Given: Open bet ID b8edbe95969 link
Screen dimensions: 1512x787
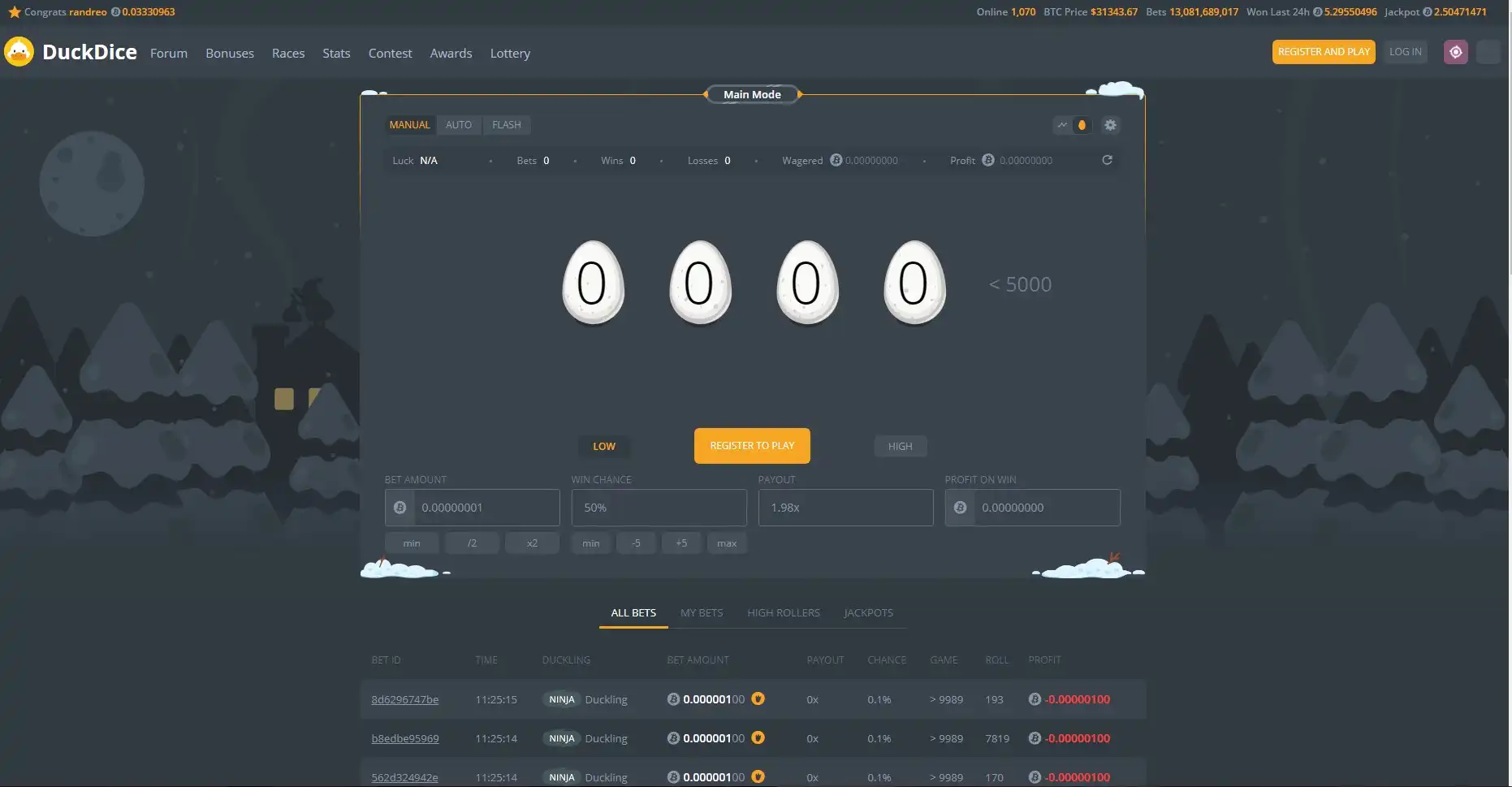Looking at the screenshot, I should point(405,738).
